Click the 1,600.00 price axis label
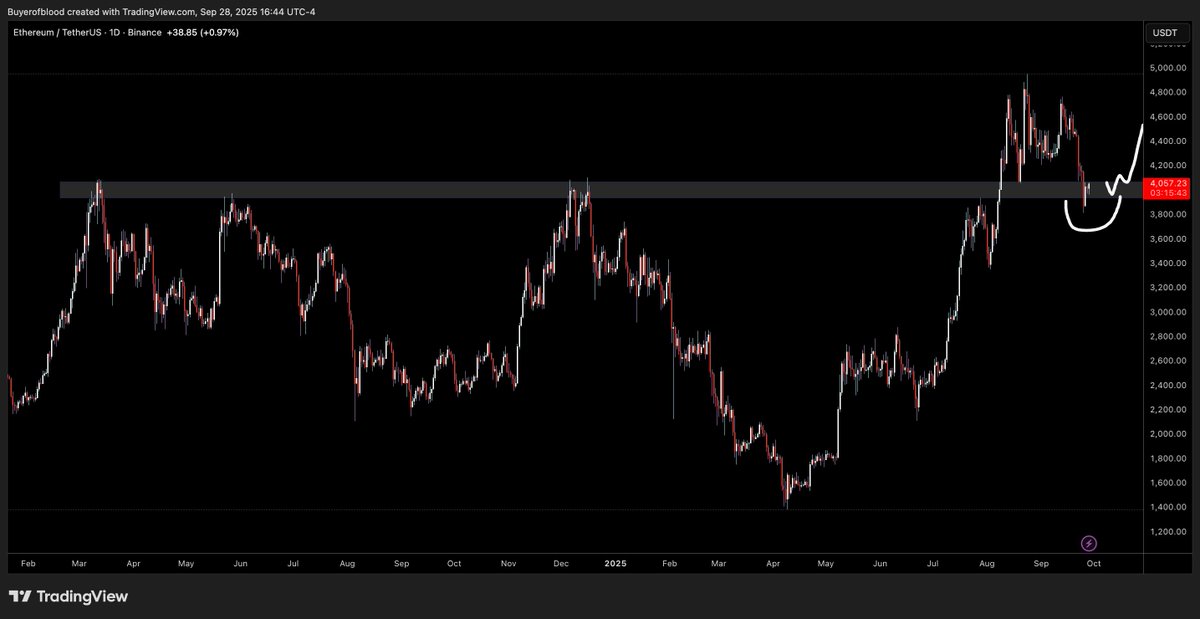 point(1168,483)
